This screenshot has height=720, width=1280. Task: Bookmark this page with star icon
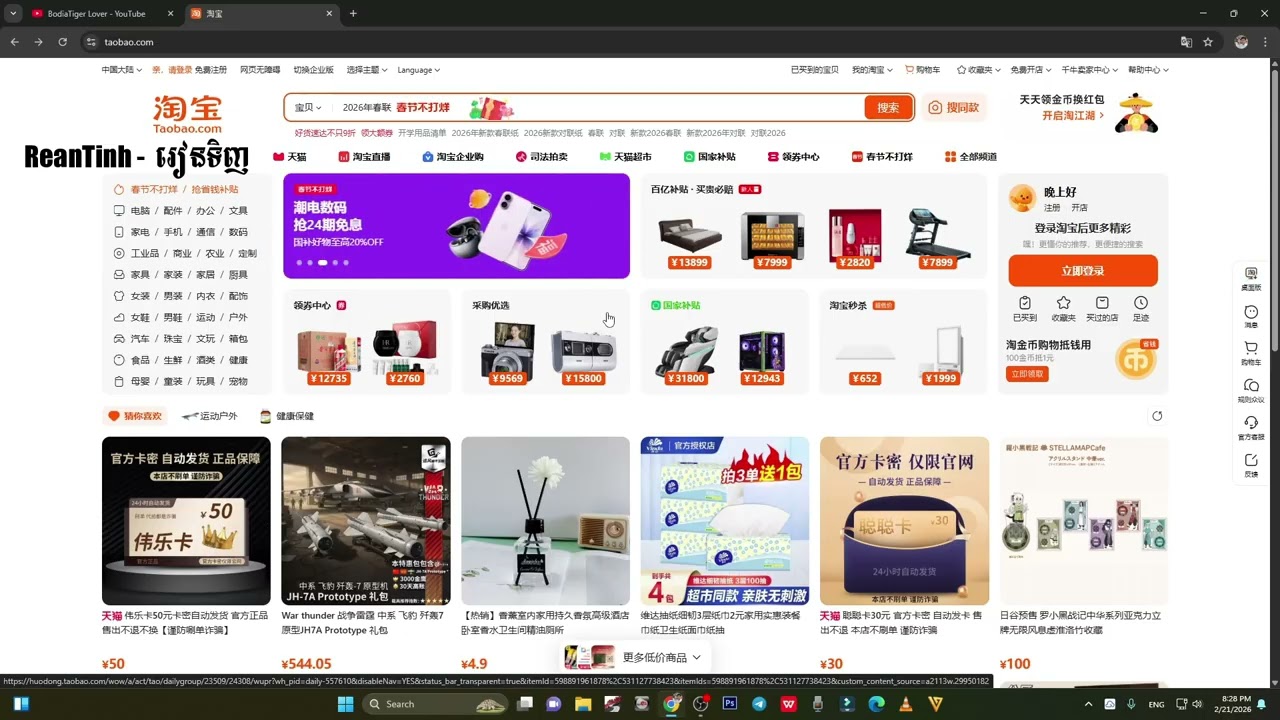coord(1208,42)
